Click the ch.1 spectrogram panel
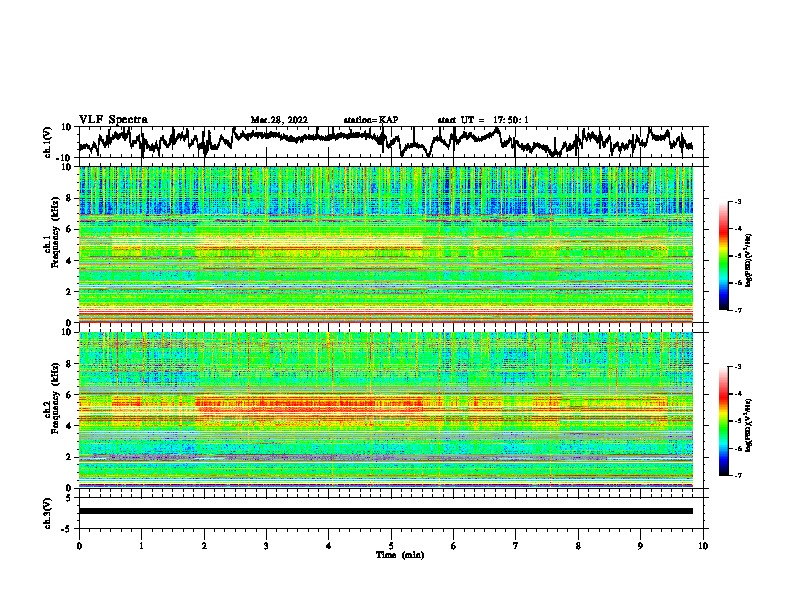This screenshot has height=612, width=792. tap(385, 244)
